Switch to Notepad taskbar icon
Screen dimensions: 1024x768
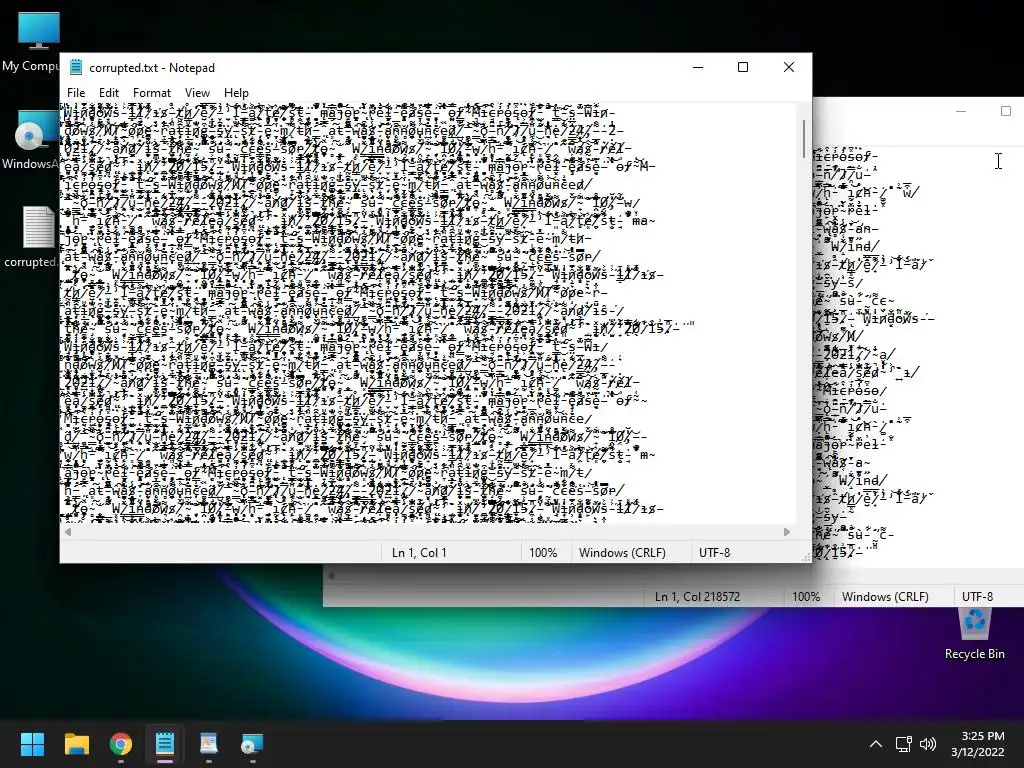[x=165, y=744]
